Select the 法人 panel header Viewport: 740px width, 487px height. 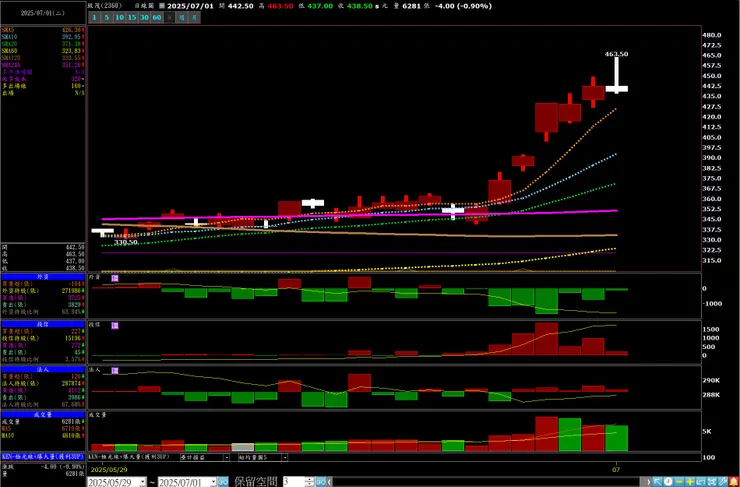43,370
